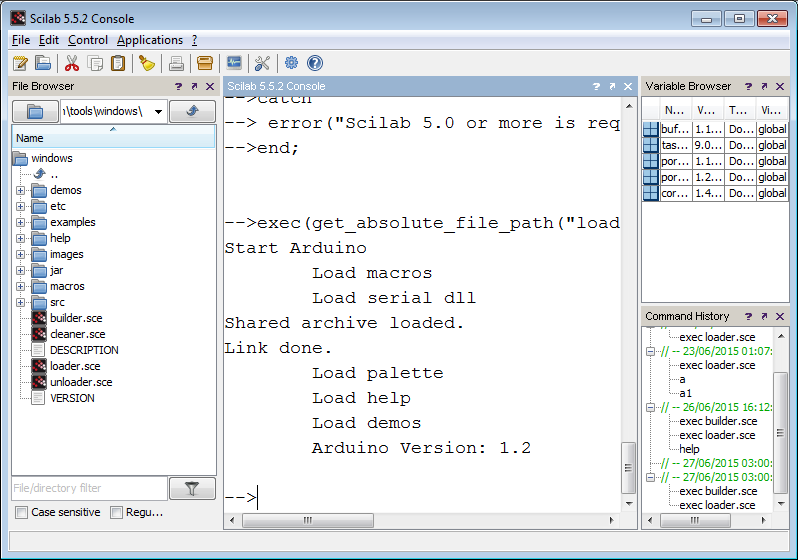Expand the demos folder tree node
This screenshot has height=560, width=798.
tap(20, 190)
